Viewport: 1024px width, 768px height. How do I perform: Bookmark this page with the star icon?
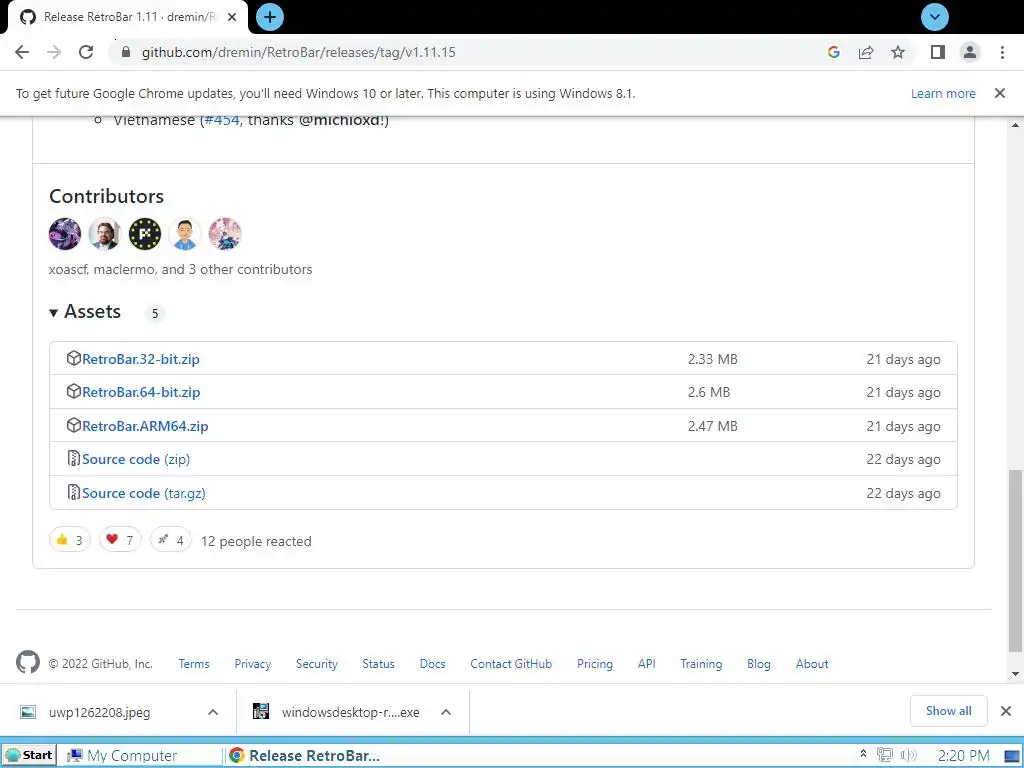898,52
